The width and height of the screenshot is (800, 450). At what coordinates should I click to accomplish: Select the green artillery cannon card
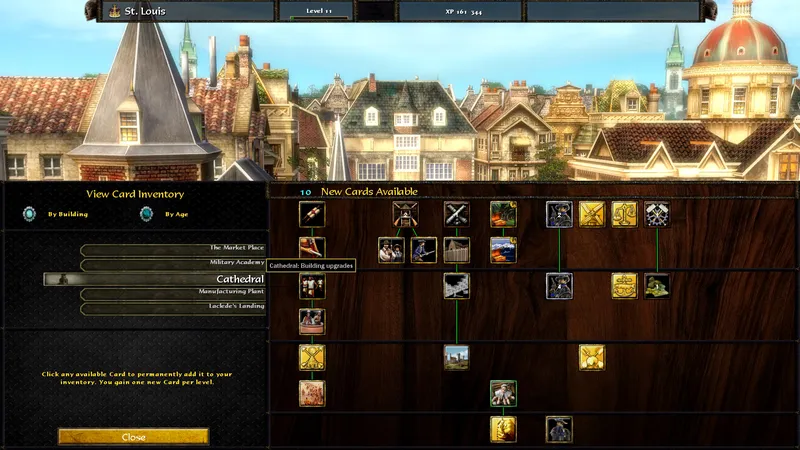point(657,286)
